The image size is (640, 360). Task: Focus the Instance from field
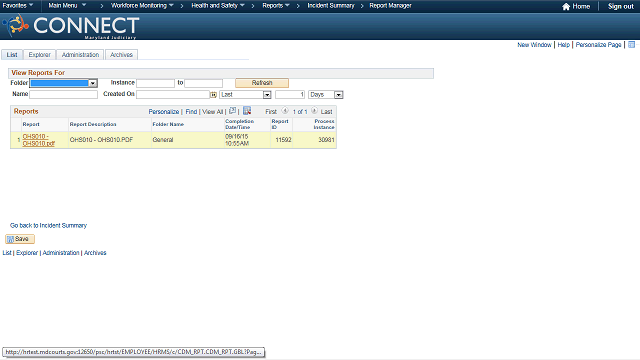pyautogui.click(x=156, y=83)
